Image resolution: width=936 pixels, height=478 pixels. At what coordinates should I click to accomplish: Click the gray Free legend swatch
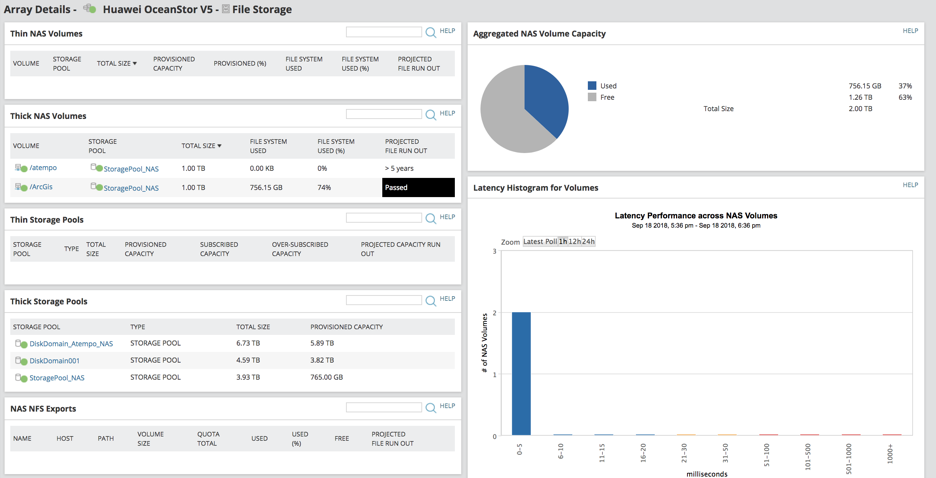(x=592, y=97)
